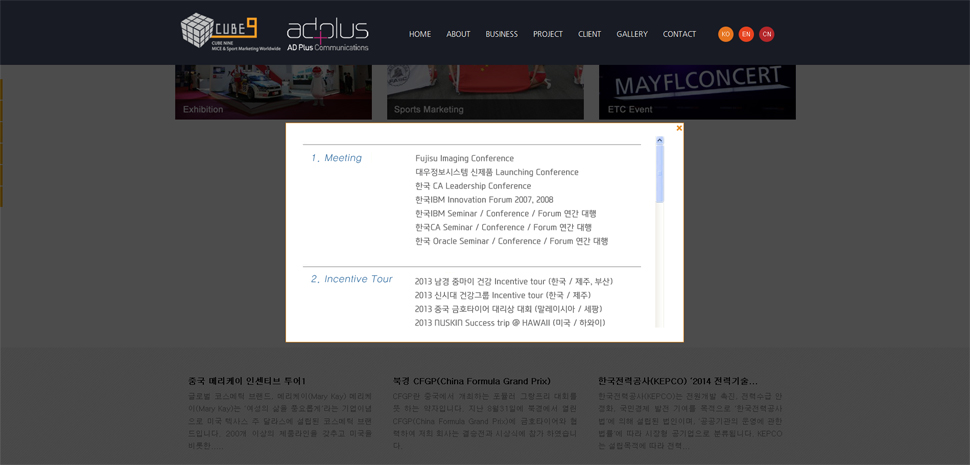
Task: Close the popup with the orange X
Action: (679, 128)
